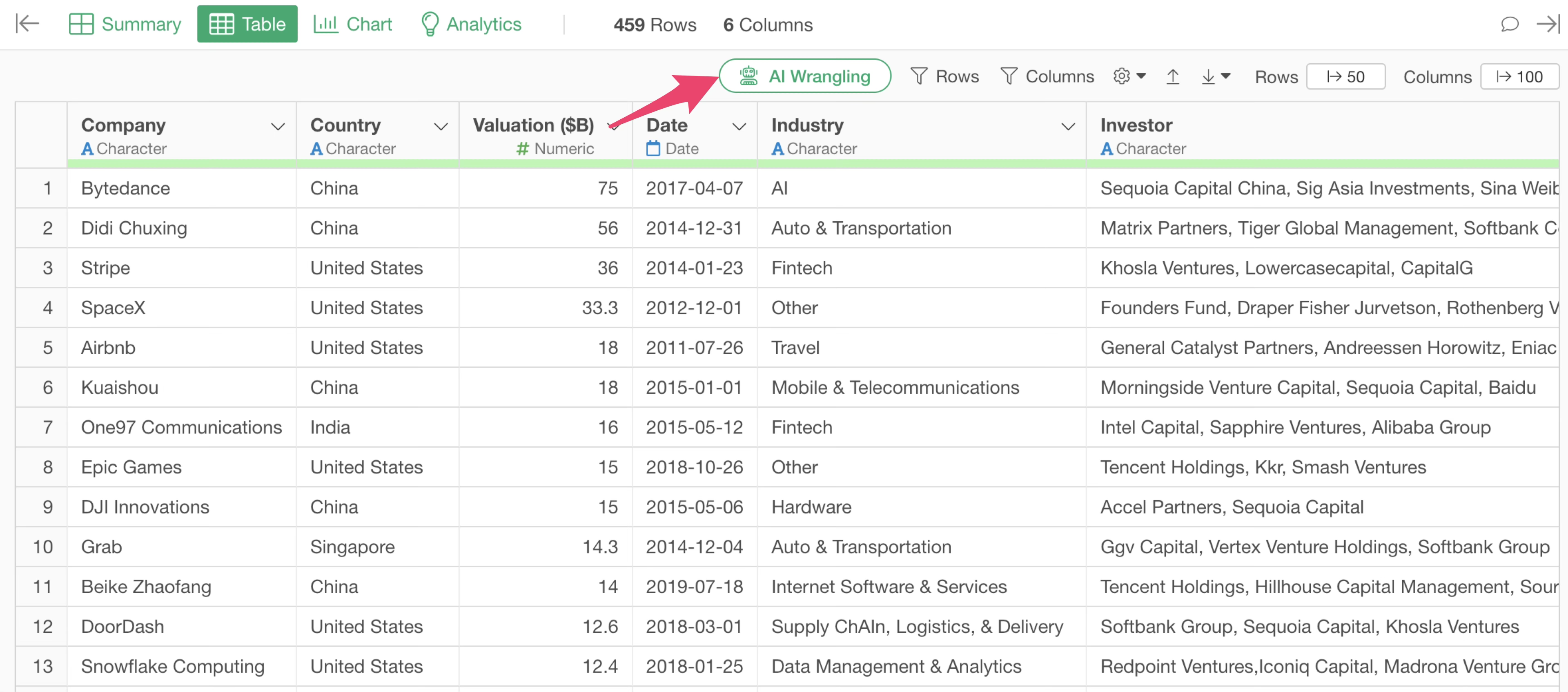This screenshot has width=1568, height=692.
Task: Switch to the Table view tab
Action: click(x=247, y=24)
